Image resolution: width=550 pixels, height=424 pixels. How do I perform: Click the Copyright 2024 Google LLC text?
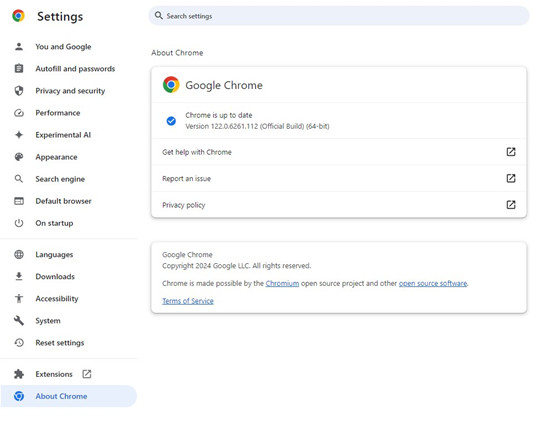point(236,266)
